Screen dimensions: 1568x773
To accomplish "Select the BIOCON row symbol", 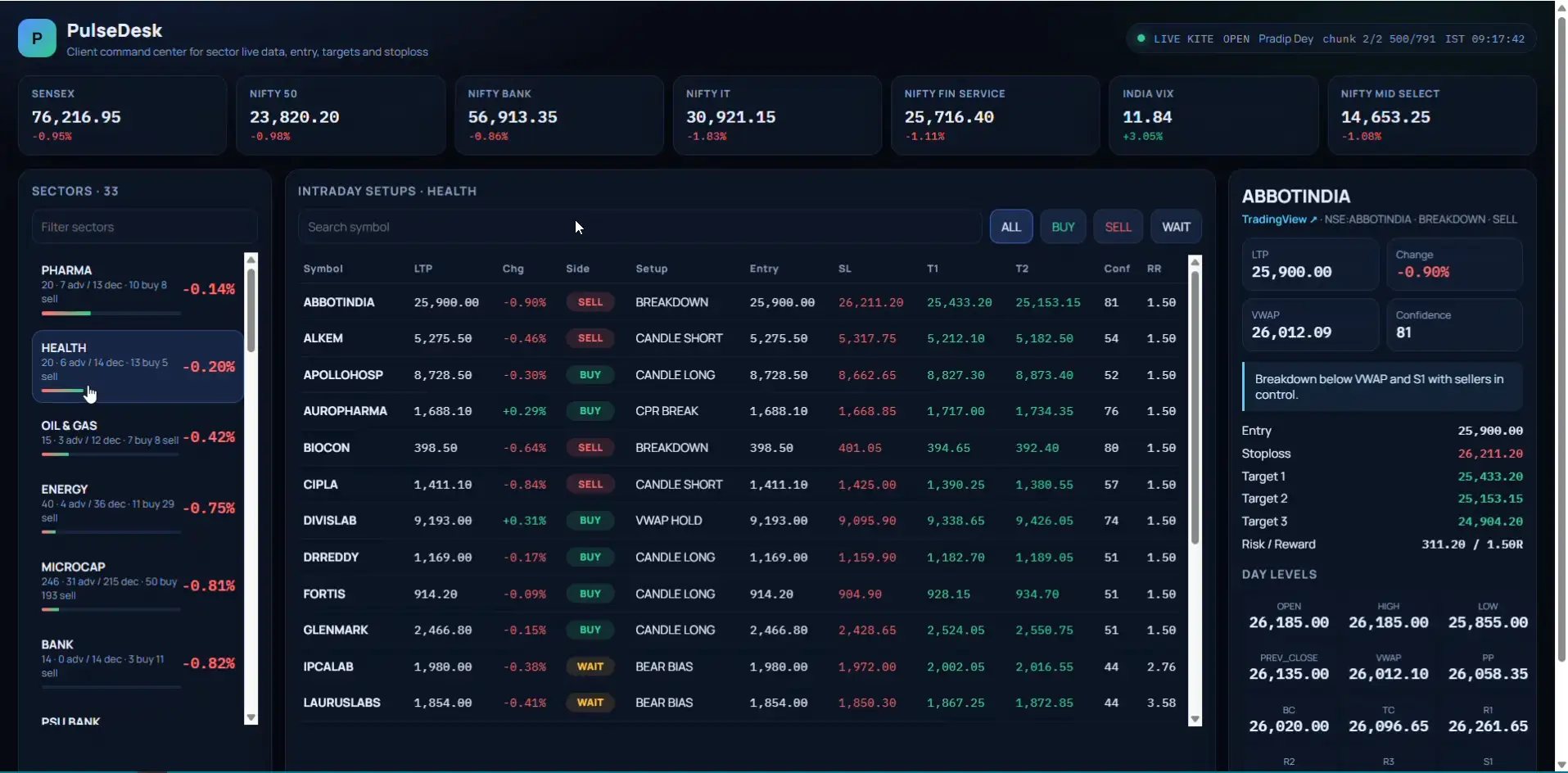I will [326, 448].
